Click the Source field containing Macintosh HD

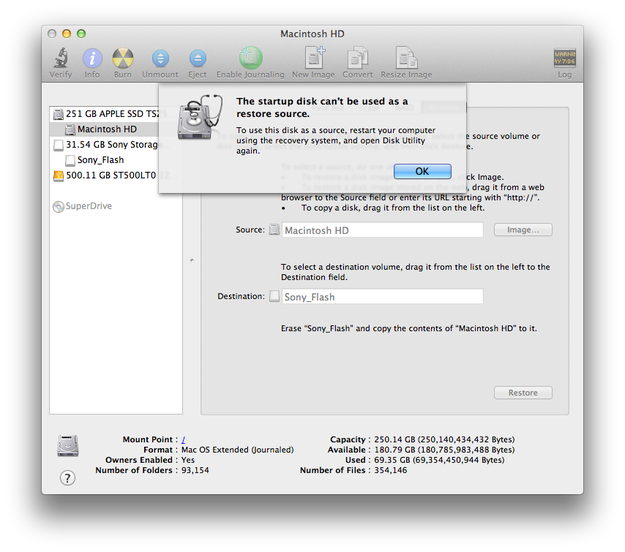(382, 230)
